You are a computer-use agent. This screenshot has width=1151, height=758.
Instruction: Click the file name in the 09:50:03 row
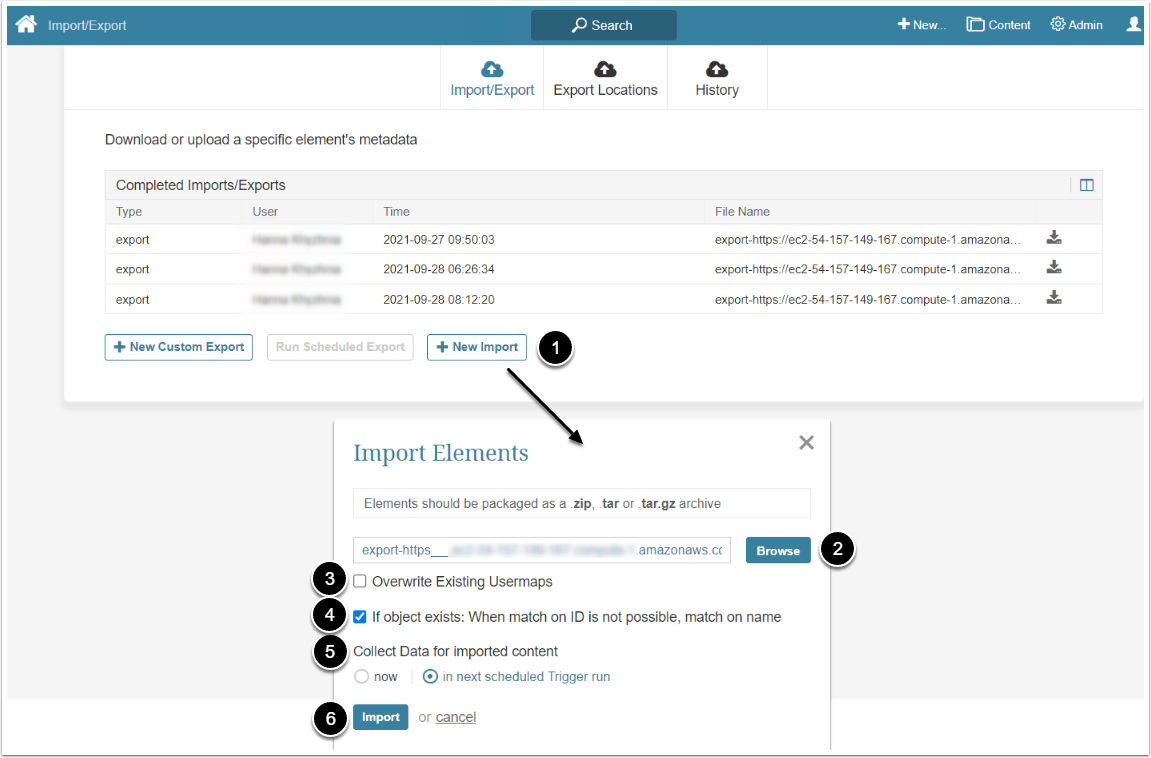click(x=868, y=239)
